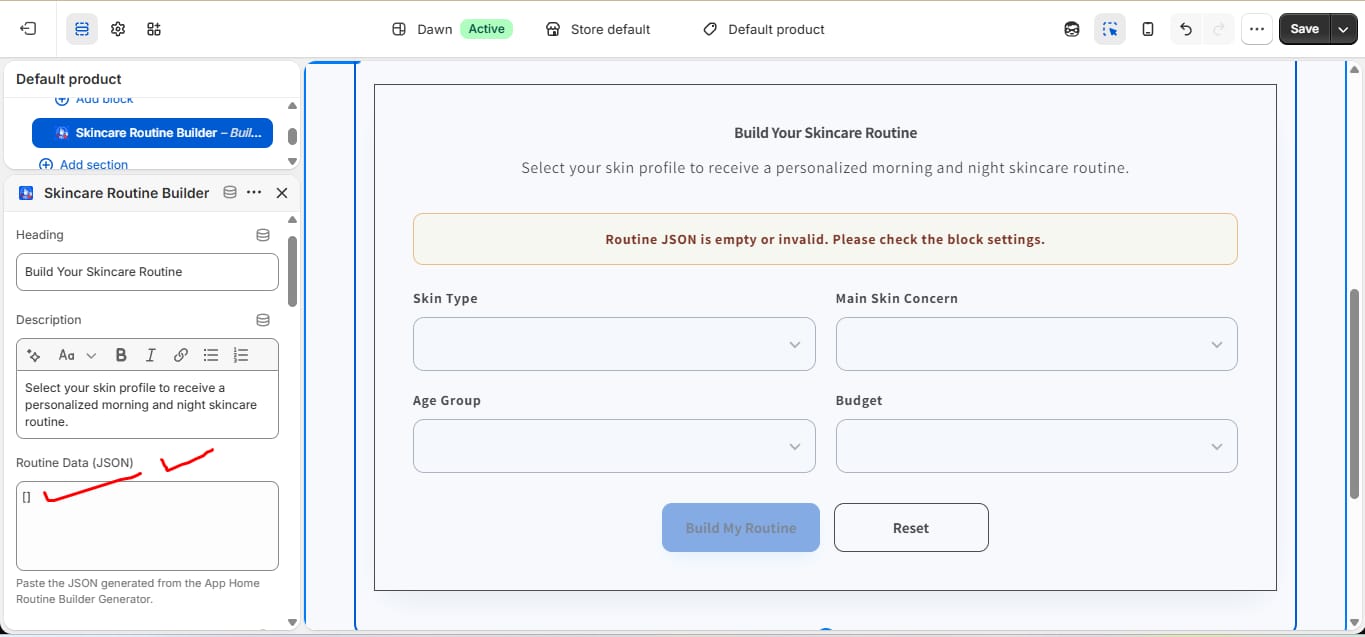The width and height of the screenshot is (1365, 637).
Task: Open the Store default market selector
Action: pyautogui.click(x=598, y=29)
